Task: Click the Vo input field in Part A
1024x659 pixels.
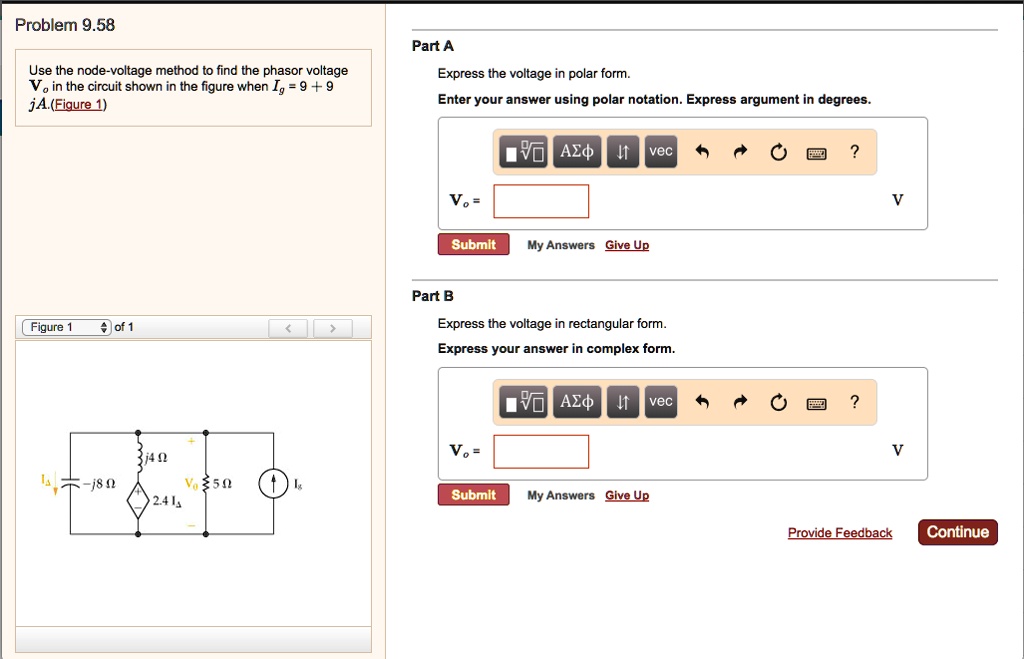Action: coord(541,201)
